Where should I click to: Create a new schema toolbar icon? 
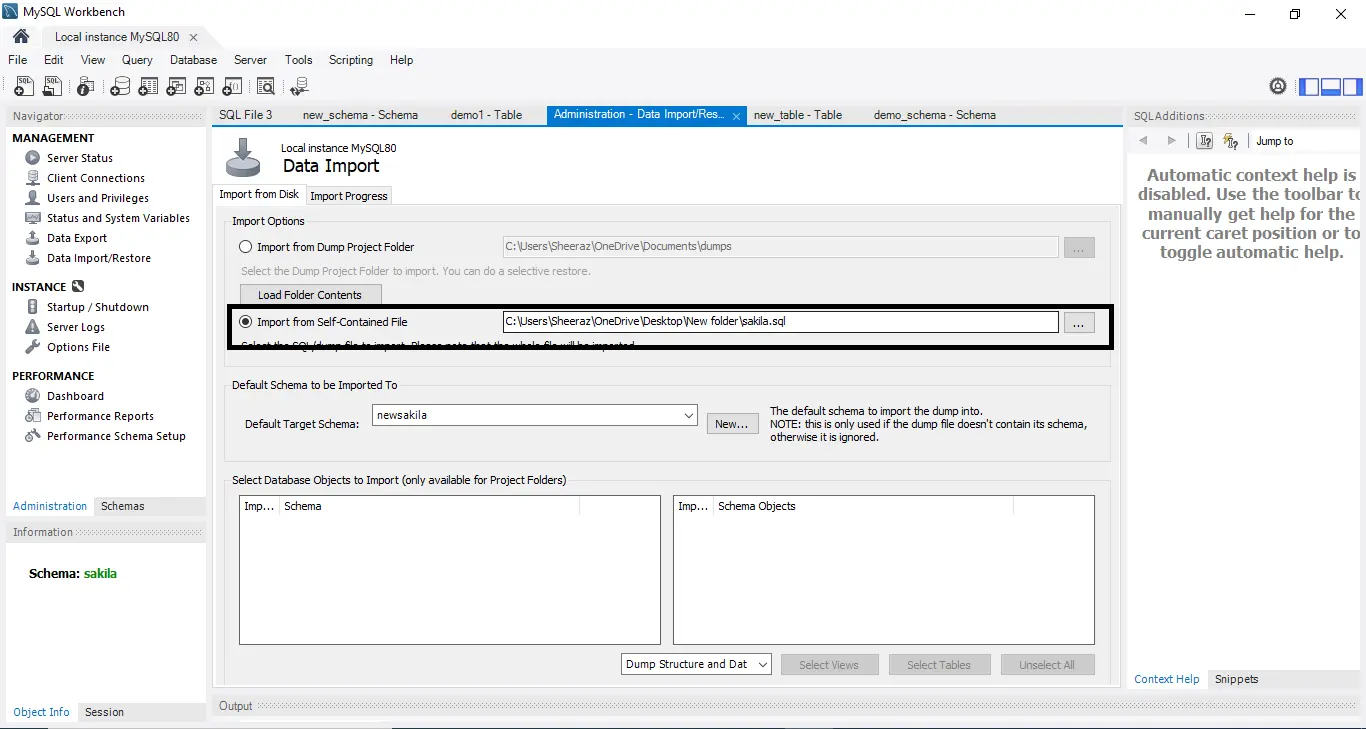120,87
